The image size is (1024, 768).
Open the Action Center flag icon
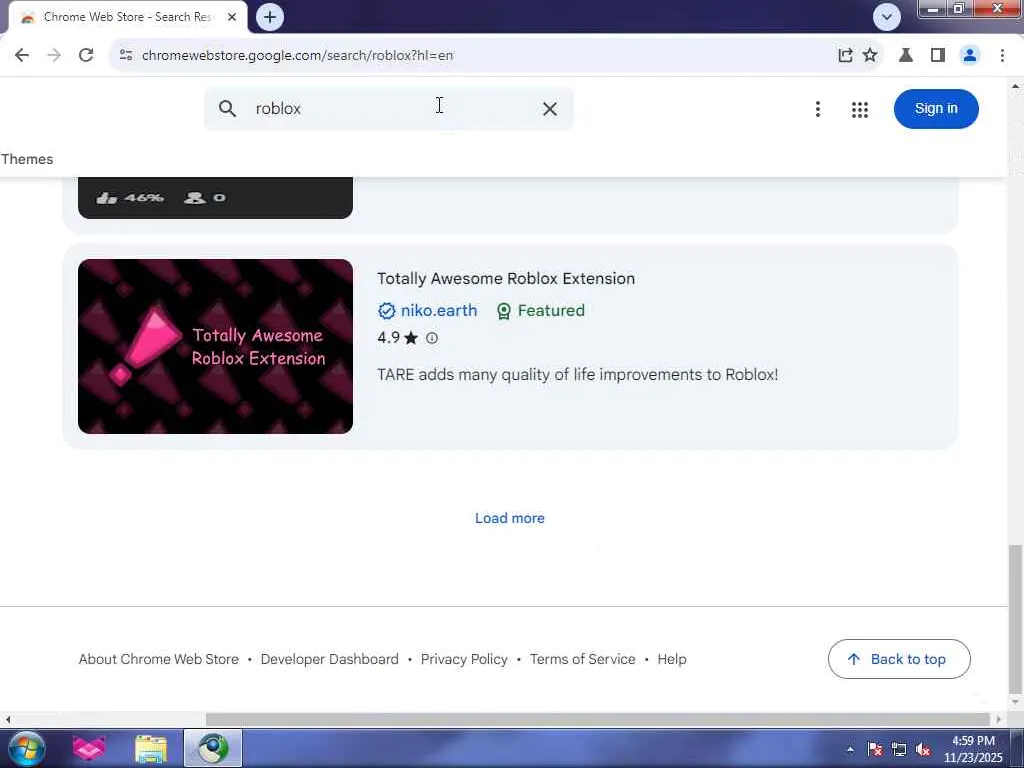(x=874, y=749)
